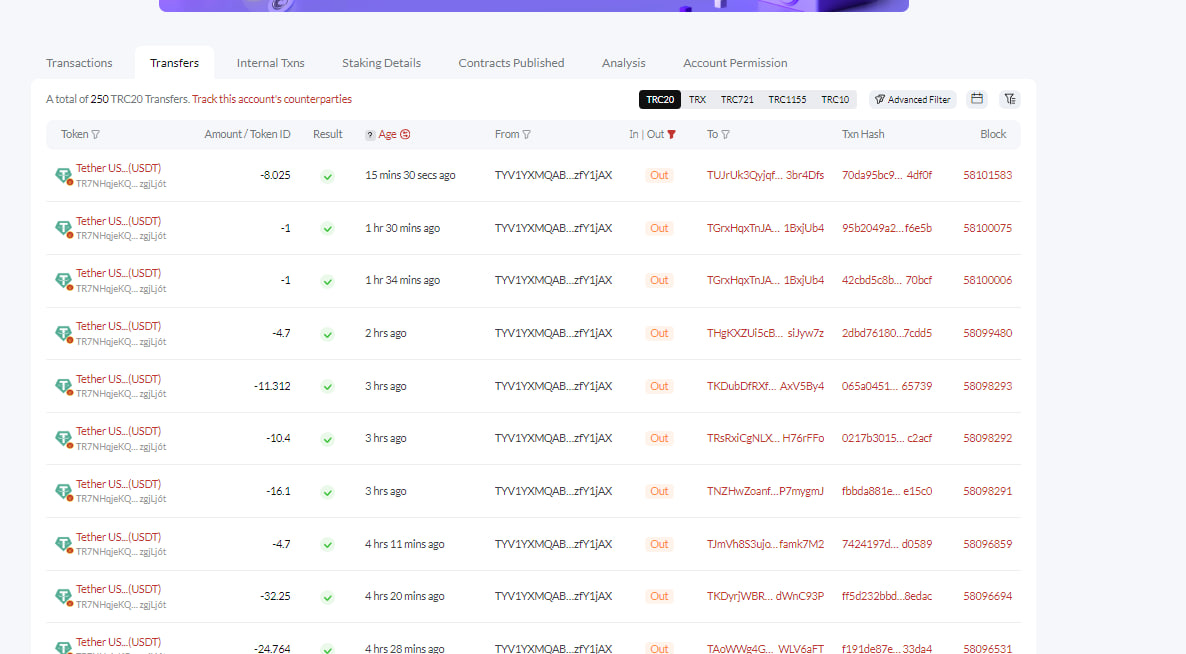Click the success checkmark in -8.025 row
The height and width of the screenshot is (654, 1186).
(328, 176)
